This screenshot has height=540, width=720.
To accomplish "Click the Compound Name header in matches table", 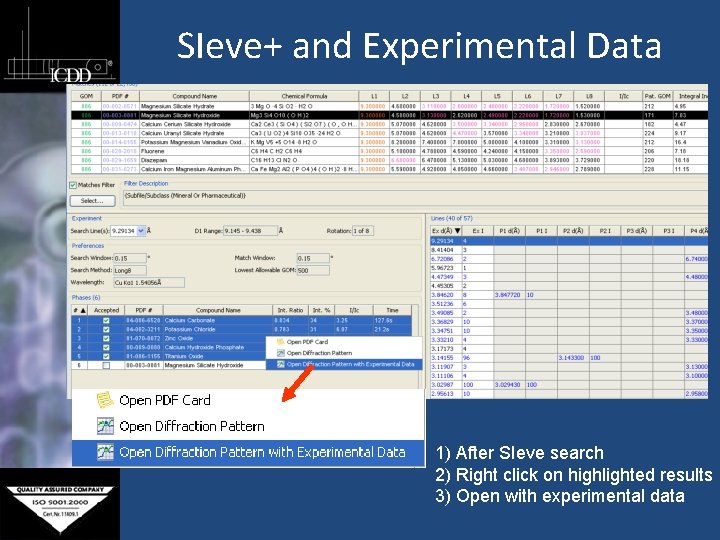I will click(194, 96).
